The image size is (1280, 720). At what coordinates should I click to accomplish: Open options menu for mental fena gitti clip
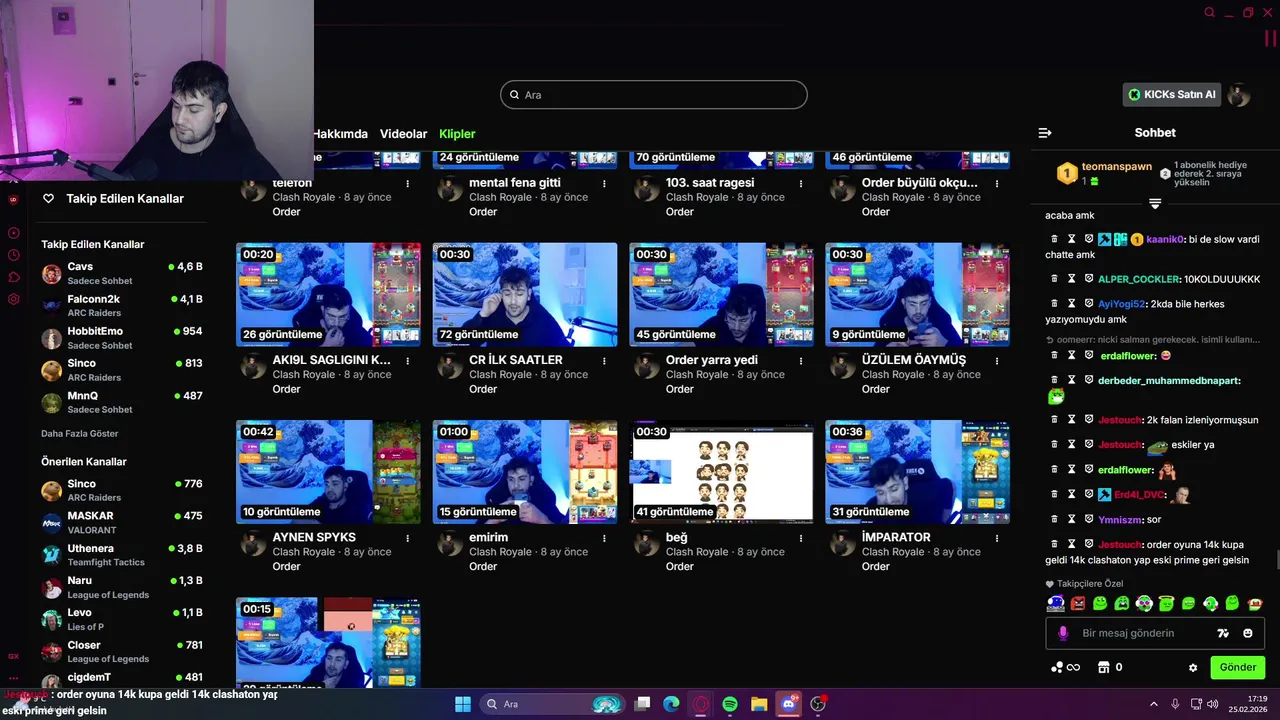(604, 183)
